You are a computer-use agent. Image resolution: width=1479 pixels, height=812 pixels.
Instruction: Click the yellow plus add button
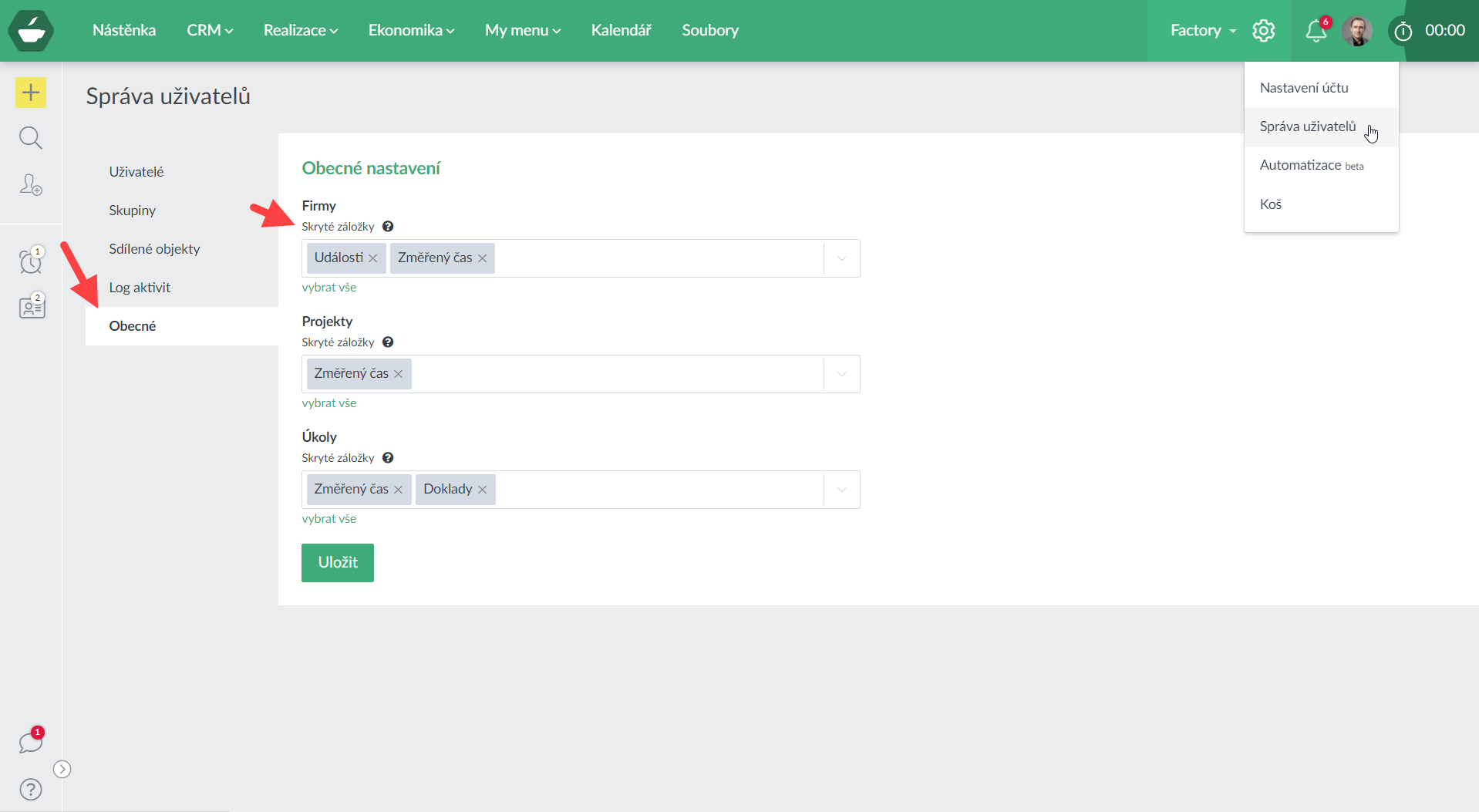coord(31,93)
